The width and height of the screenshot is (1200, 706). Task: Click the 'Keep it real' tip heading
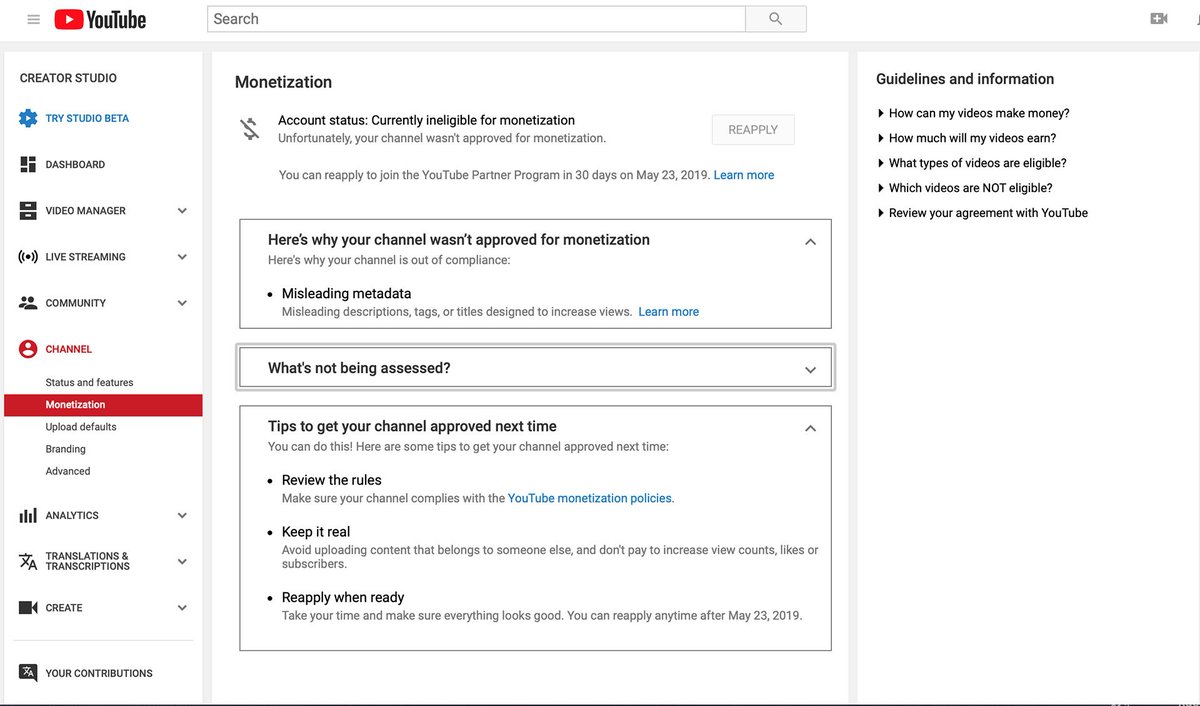(x=316, y=532)
